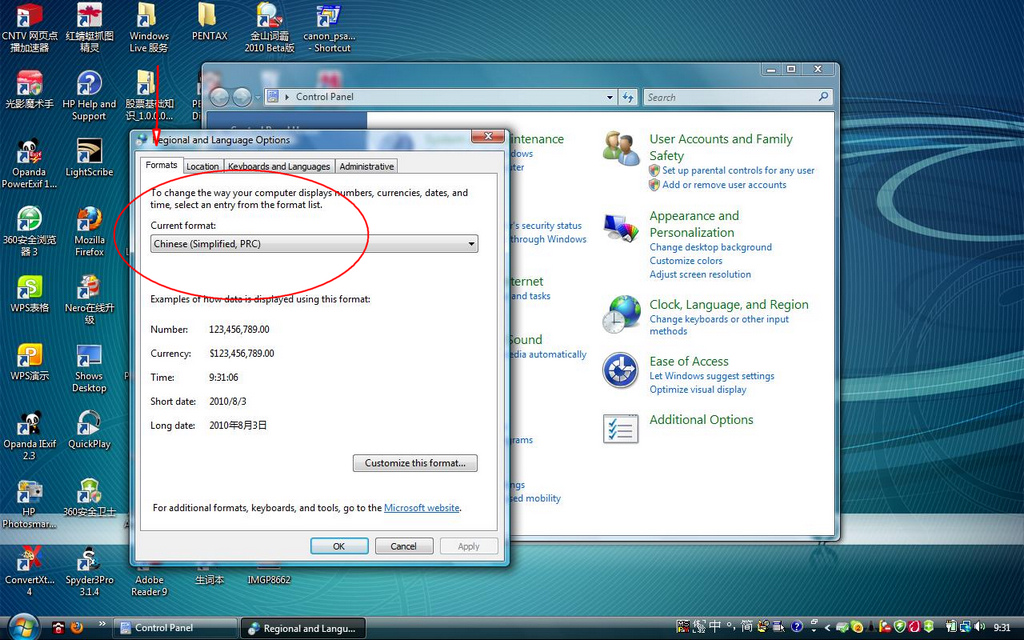Switch to the Formats tab
This screenshot has width=1024, height=640.
(x=161, y=165)
